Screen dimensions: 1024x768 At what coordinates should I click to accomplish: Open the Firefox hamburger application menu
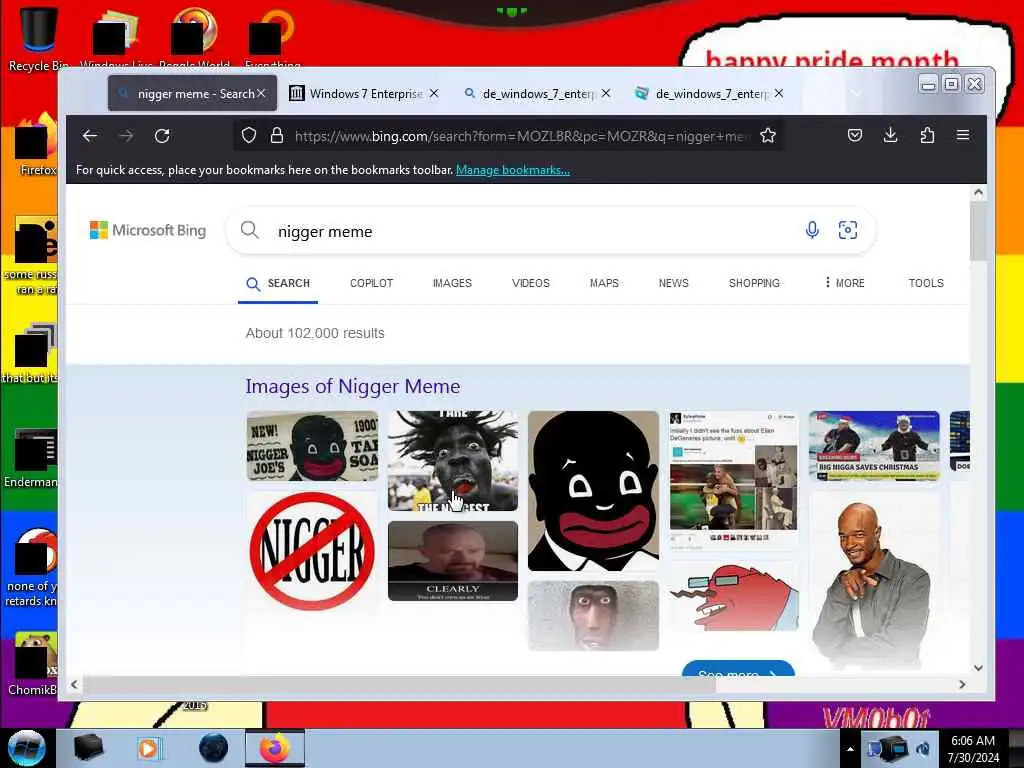[x=963, y=135]
